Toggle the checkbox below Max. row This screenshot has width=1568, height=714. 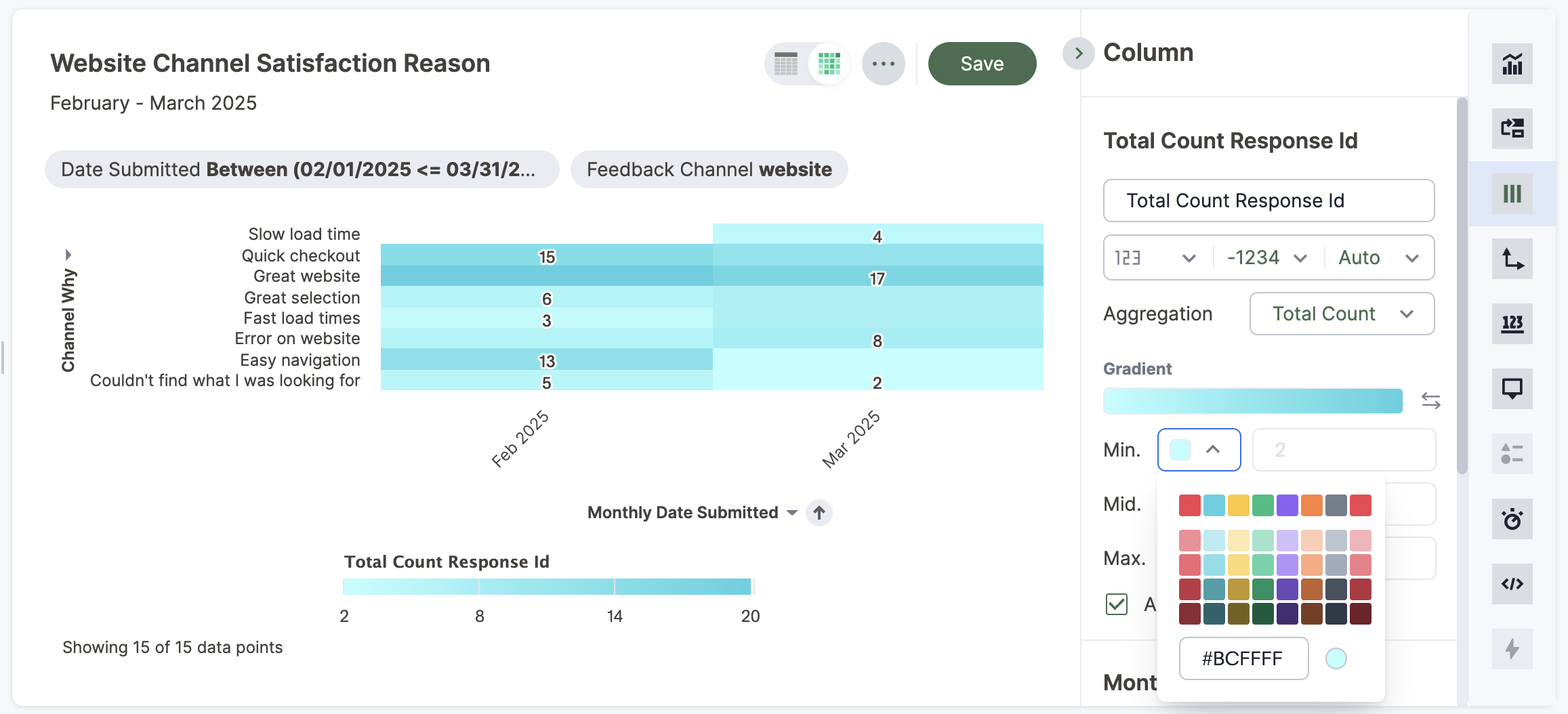pos(1116,604)
